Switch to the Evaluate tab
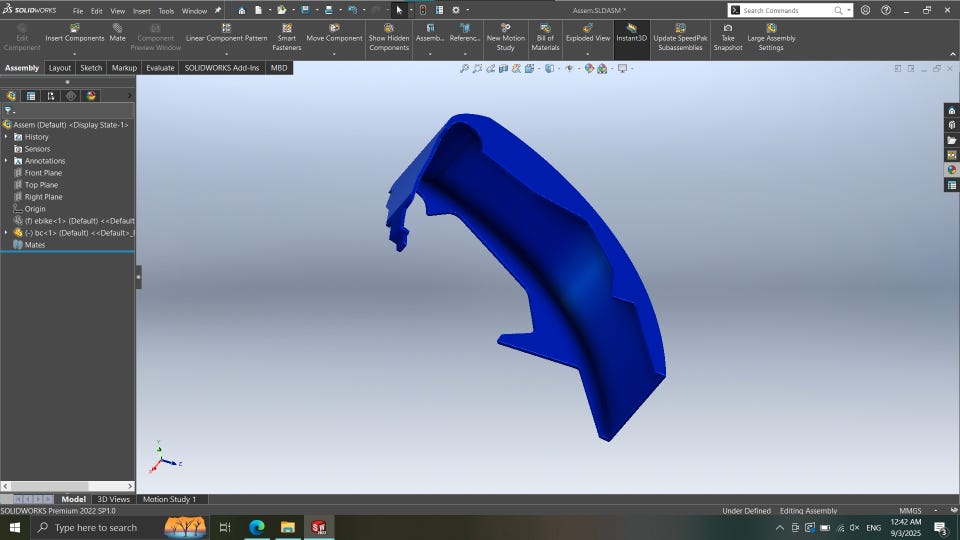 pyautogui.click(x=159, y=68)
